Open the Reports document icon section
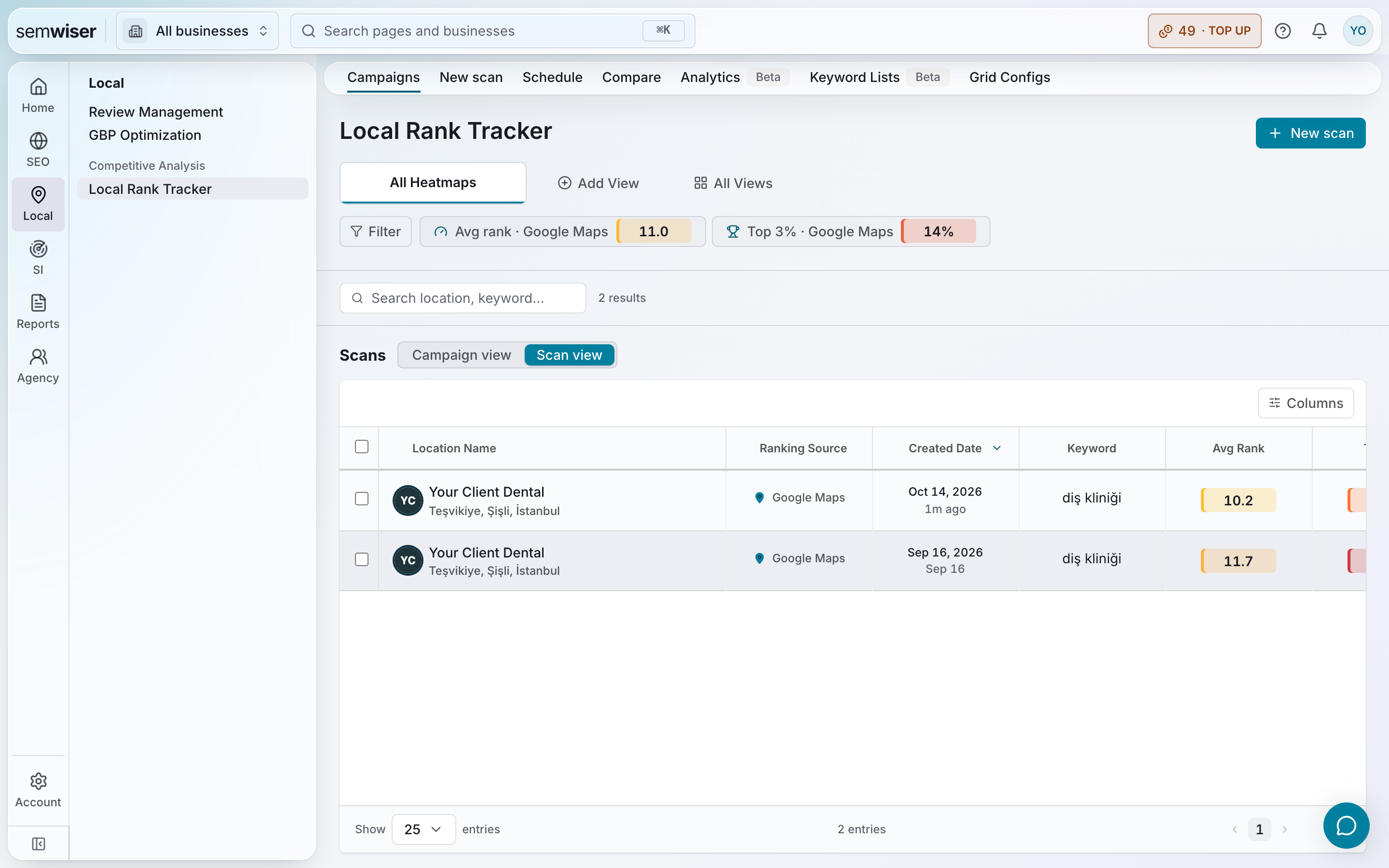The width and height of the screenshot is (1389, 868). (x=38, y=312)
